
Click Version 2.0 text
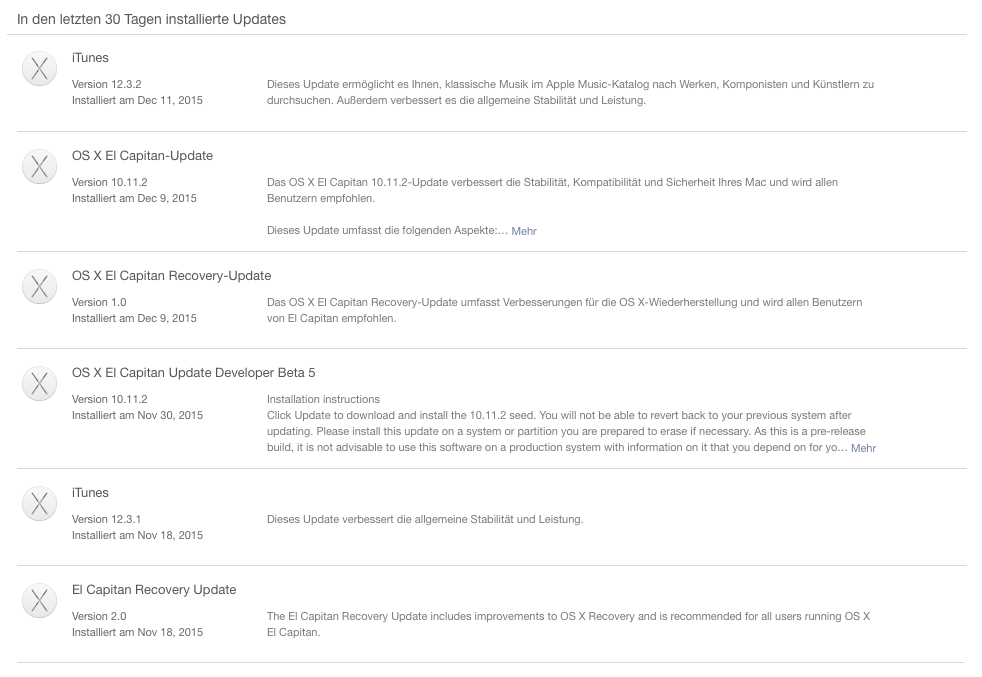(x=99, y=617)
